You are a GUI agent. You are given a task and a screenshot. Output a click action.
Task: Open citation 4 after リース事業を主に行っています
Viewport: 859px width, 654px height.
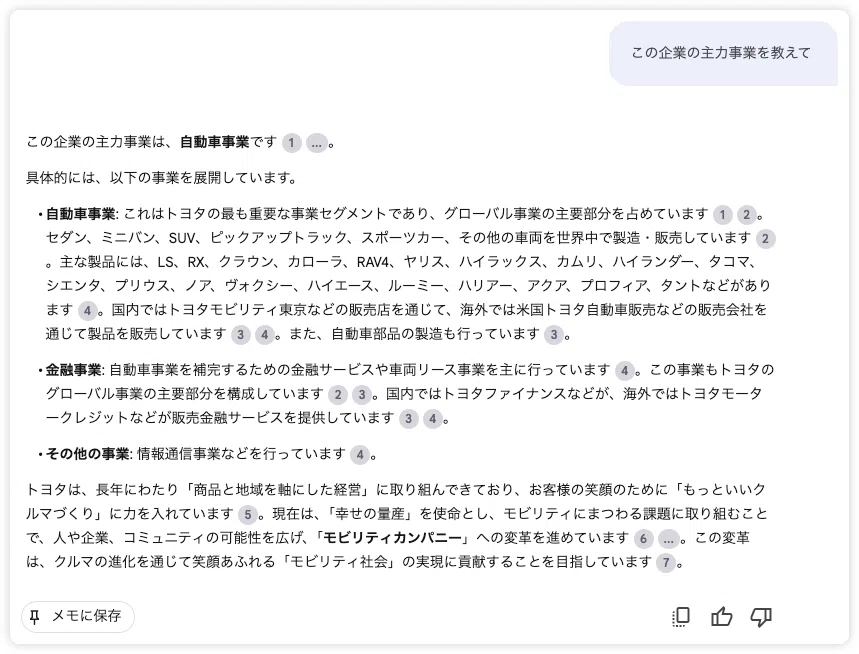625,371
